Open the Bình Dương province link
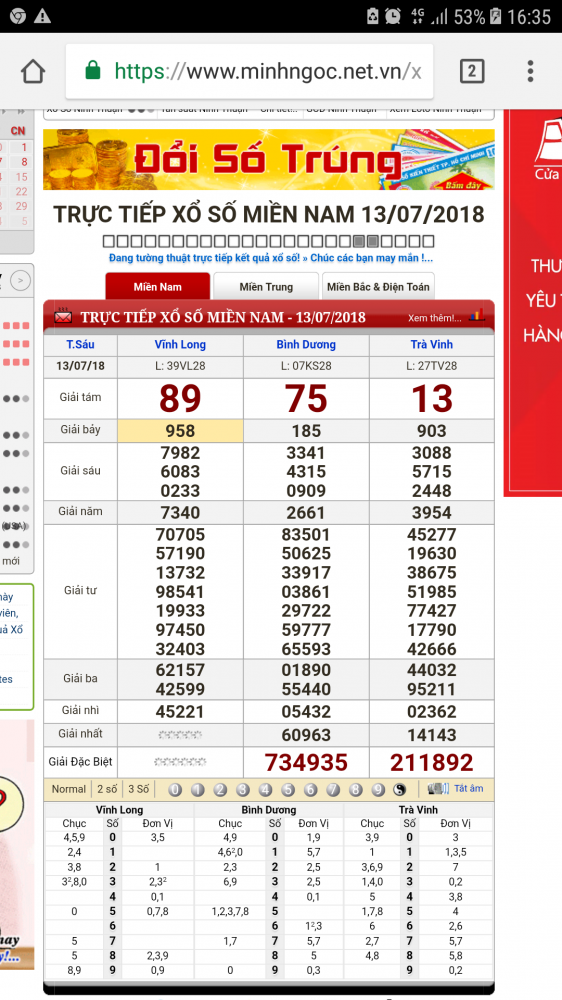 [x=306, y=344]
